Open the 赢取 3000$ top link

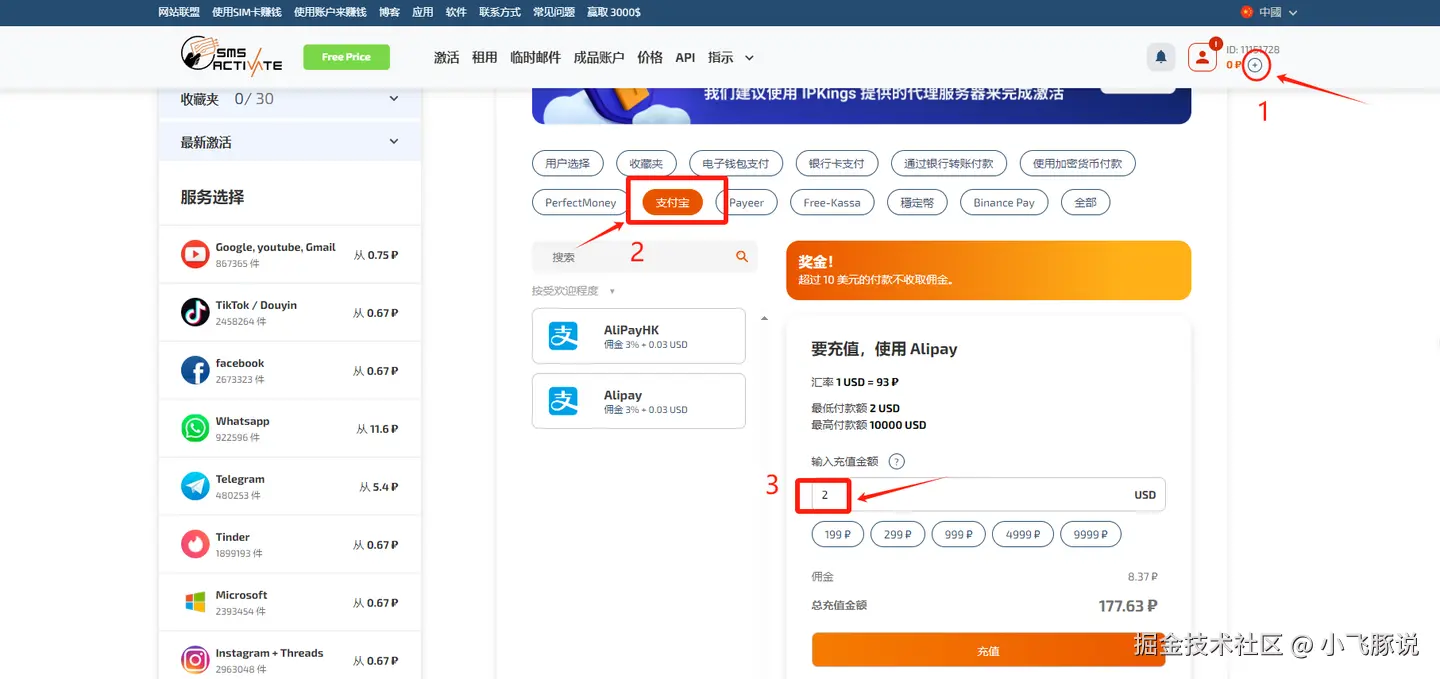(x=614, y=12)
